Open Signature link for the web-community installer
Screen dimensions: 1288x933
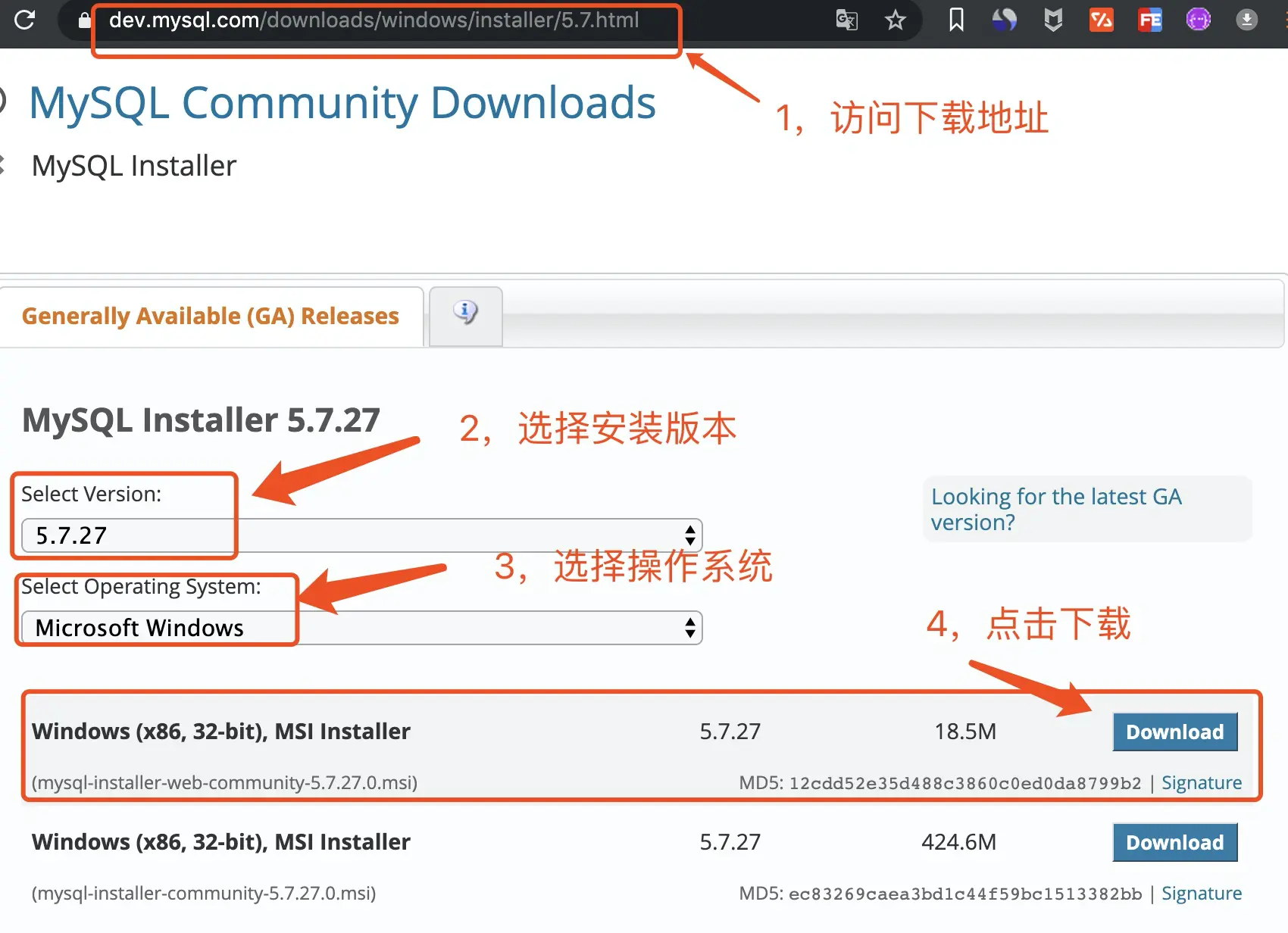pyautogui.click(x=1202, y=783)
